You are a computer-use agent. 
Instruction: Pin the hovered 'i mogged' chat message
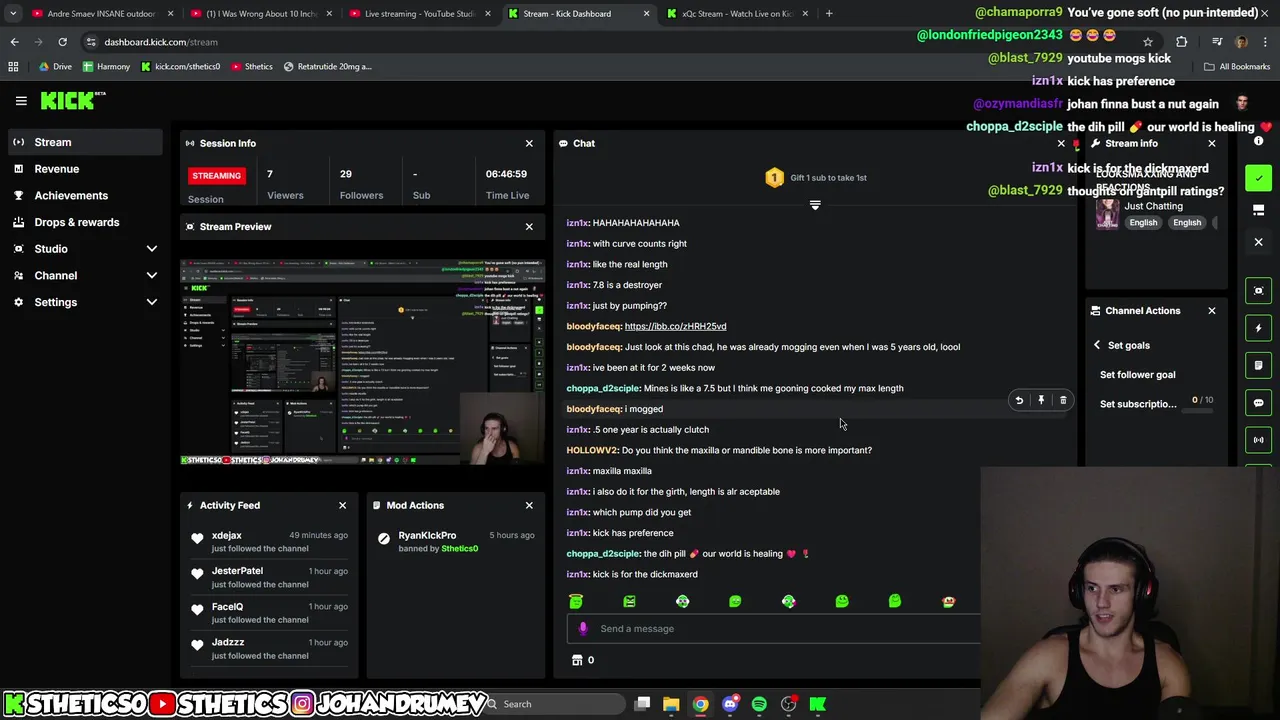tap(1041, 400)
